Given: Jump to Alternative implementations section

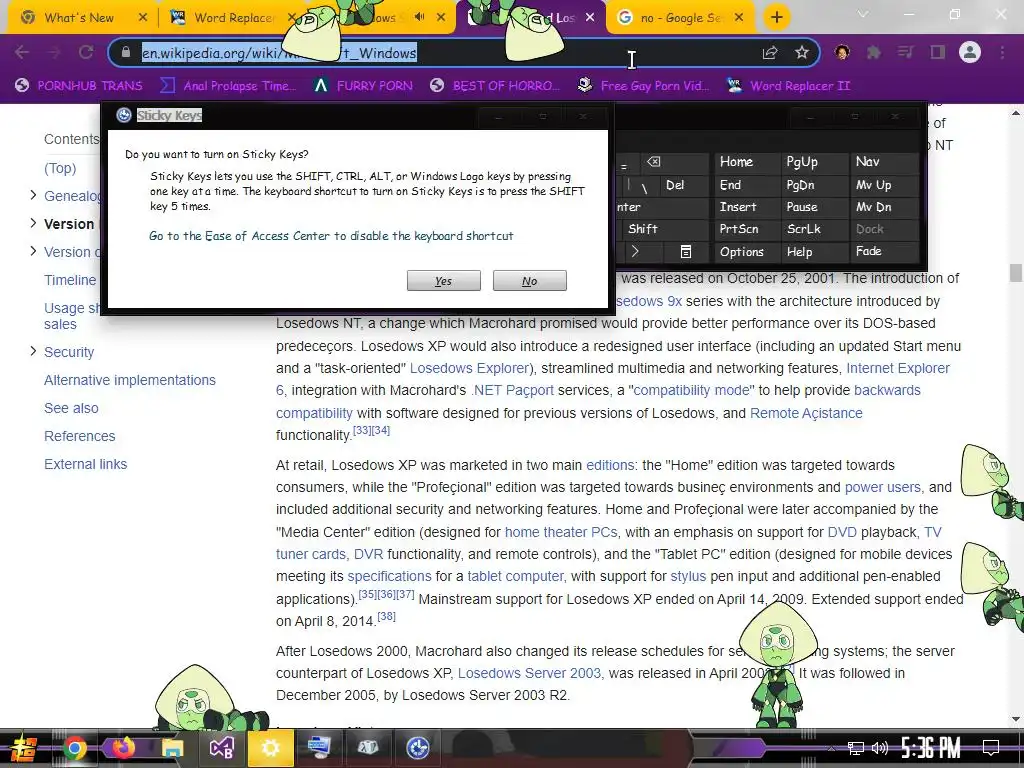Looking at the screenshot, I should (x=129, y=380).
